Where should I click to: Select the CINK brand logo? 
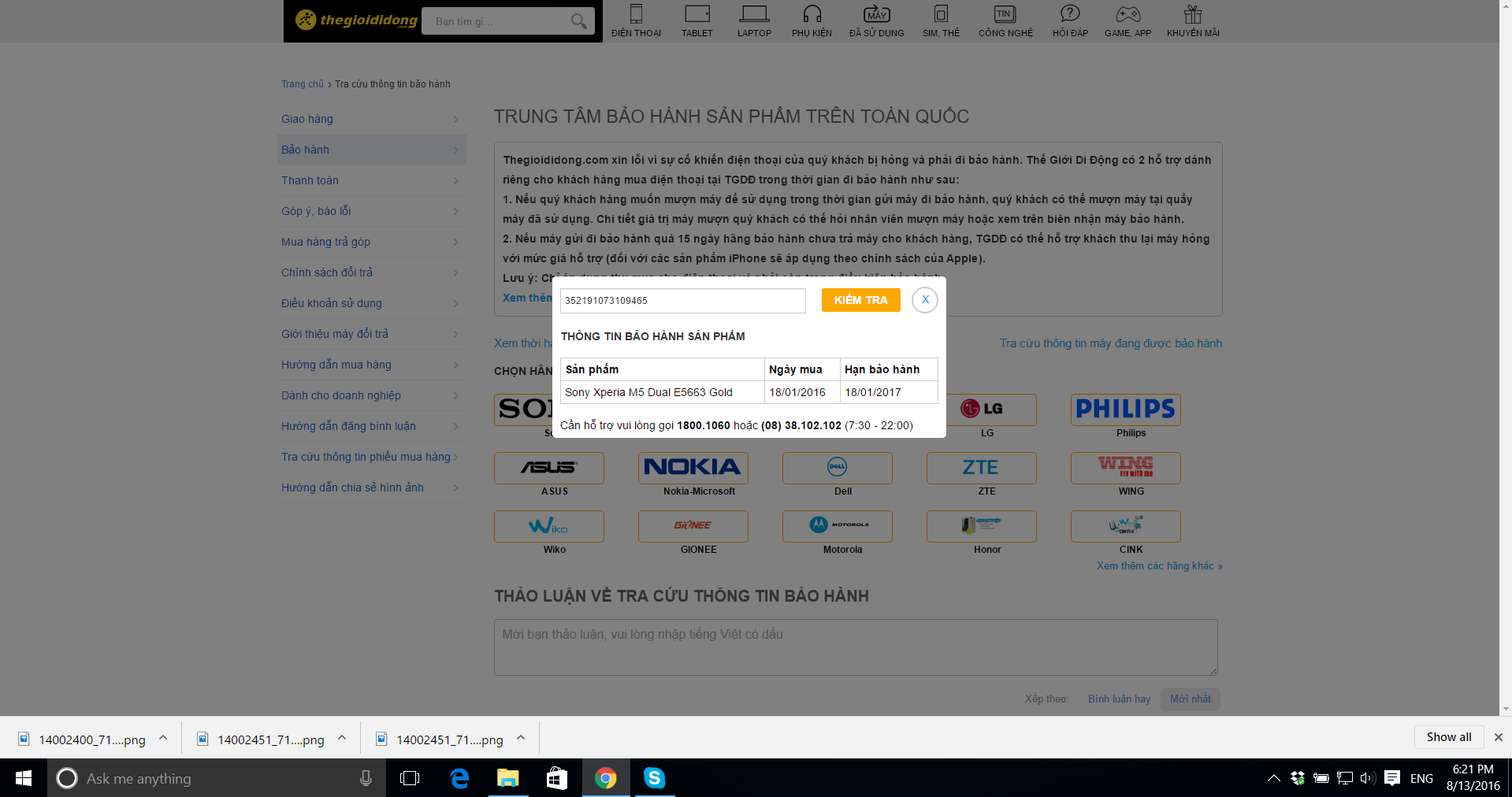coord(1126,526)
